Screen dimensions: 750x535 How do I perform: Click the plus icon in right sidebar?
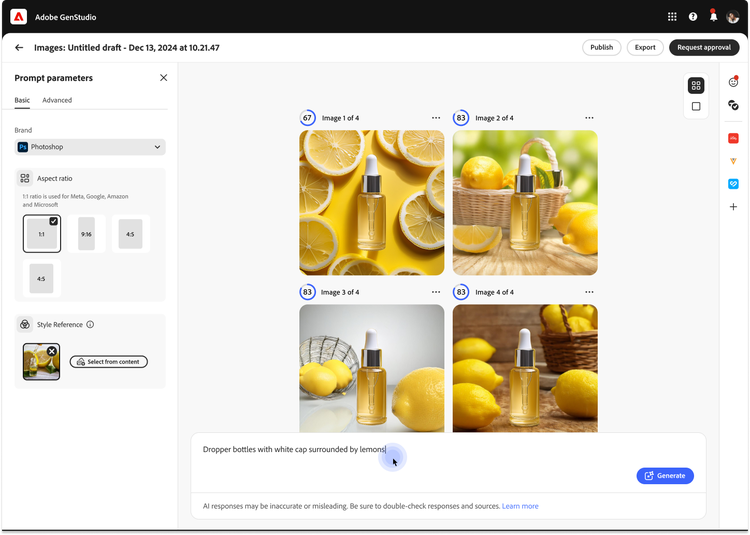[x=733, y=207]
